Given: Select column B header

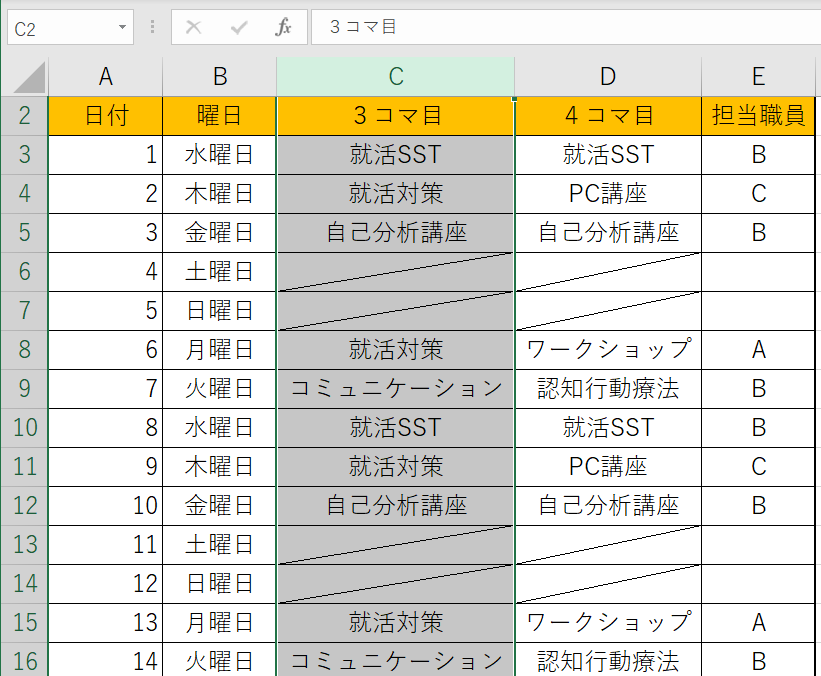Looking at the screenshot, I should 220,77.
